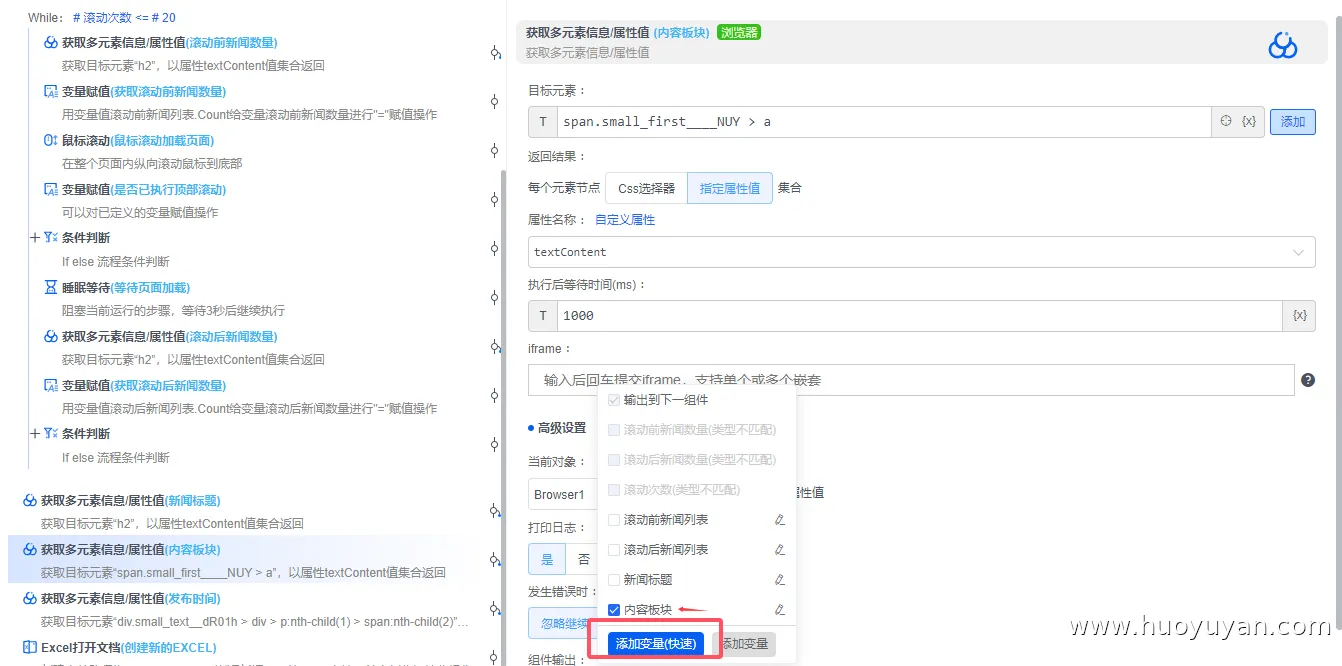Open the textContent attribute name dropdown
The height and width of the screenshot is (666, 1342).
tap(1298, 252)
